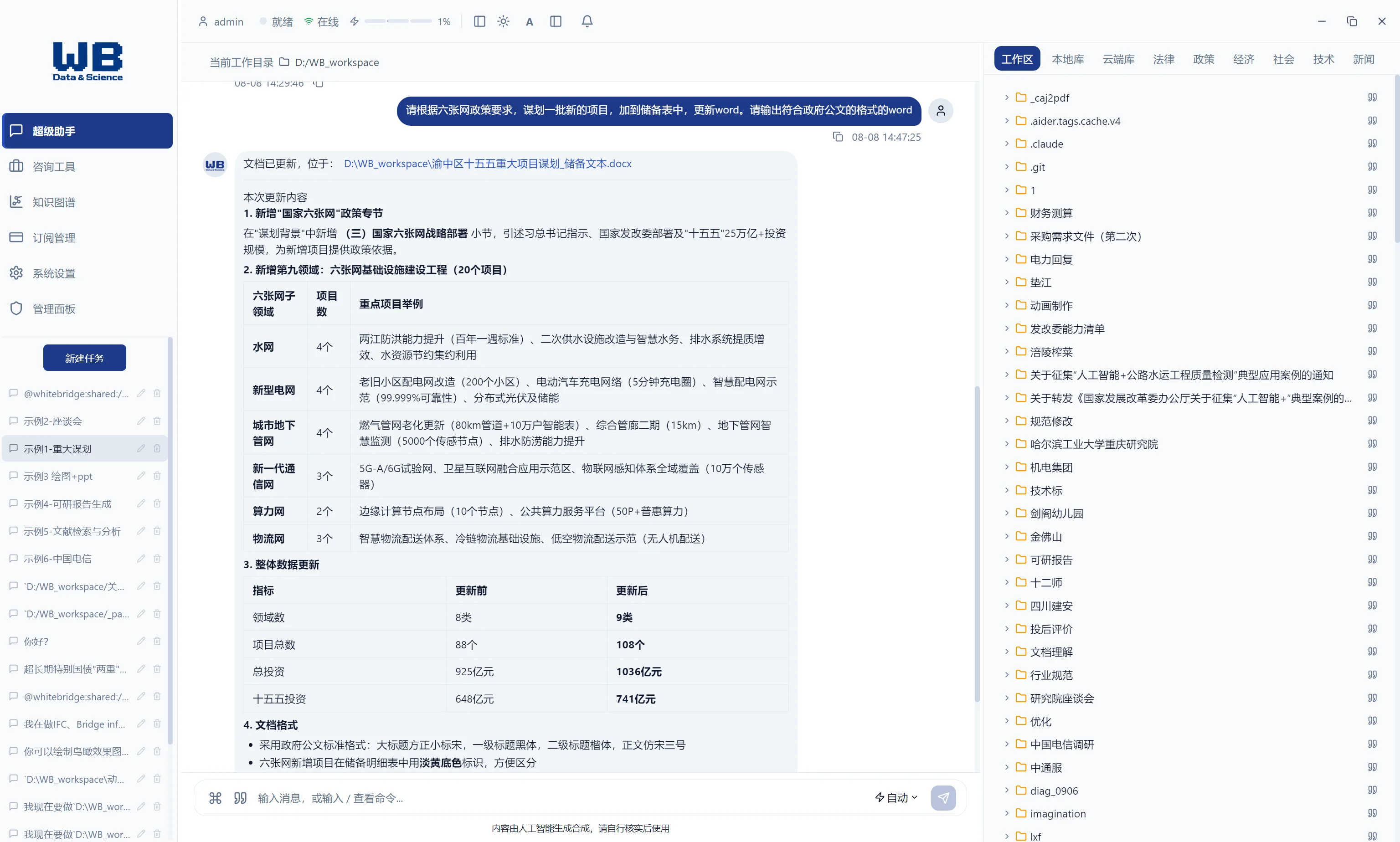Select the 超级助手 button
The height and width of the screenshot is (842, 1400).
[87, 131]
